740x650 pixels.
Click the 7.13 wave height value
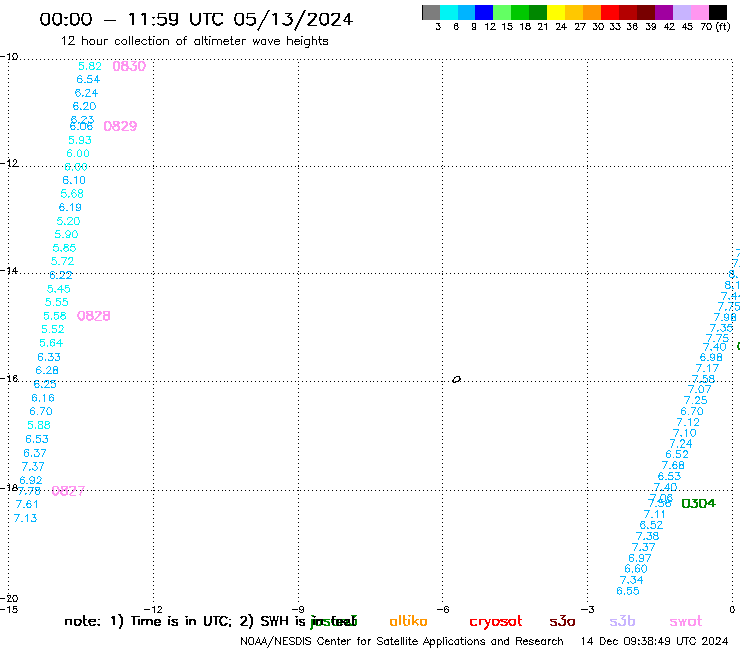(x=25, y=518)
